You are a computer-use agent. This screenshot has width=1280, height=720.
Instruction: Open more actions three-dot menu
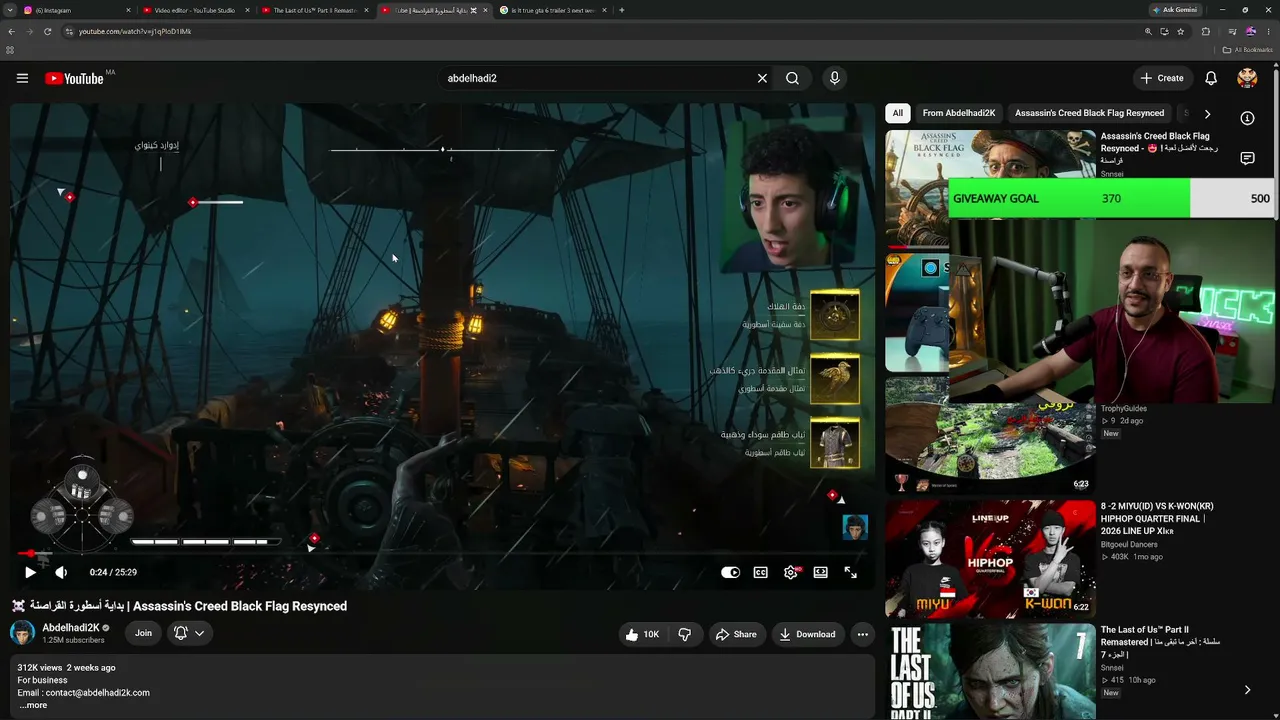[x=862, y=634]
